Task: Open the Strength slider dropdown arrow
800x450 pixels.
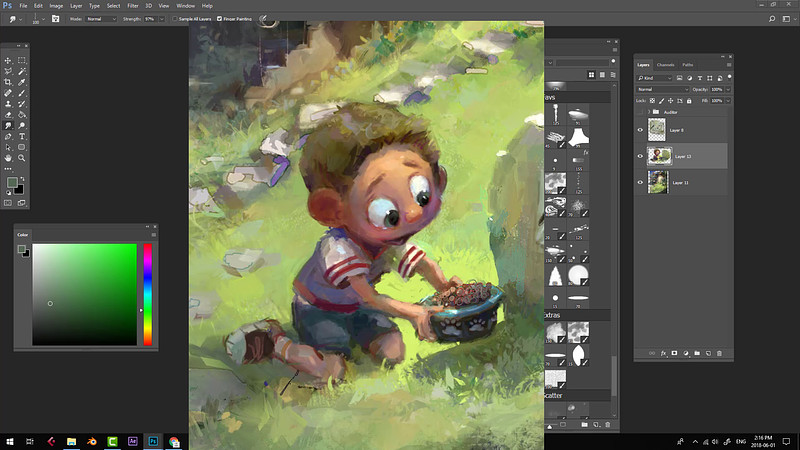Action: (162, 19)
